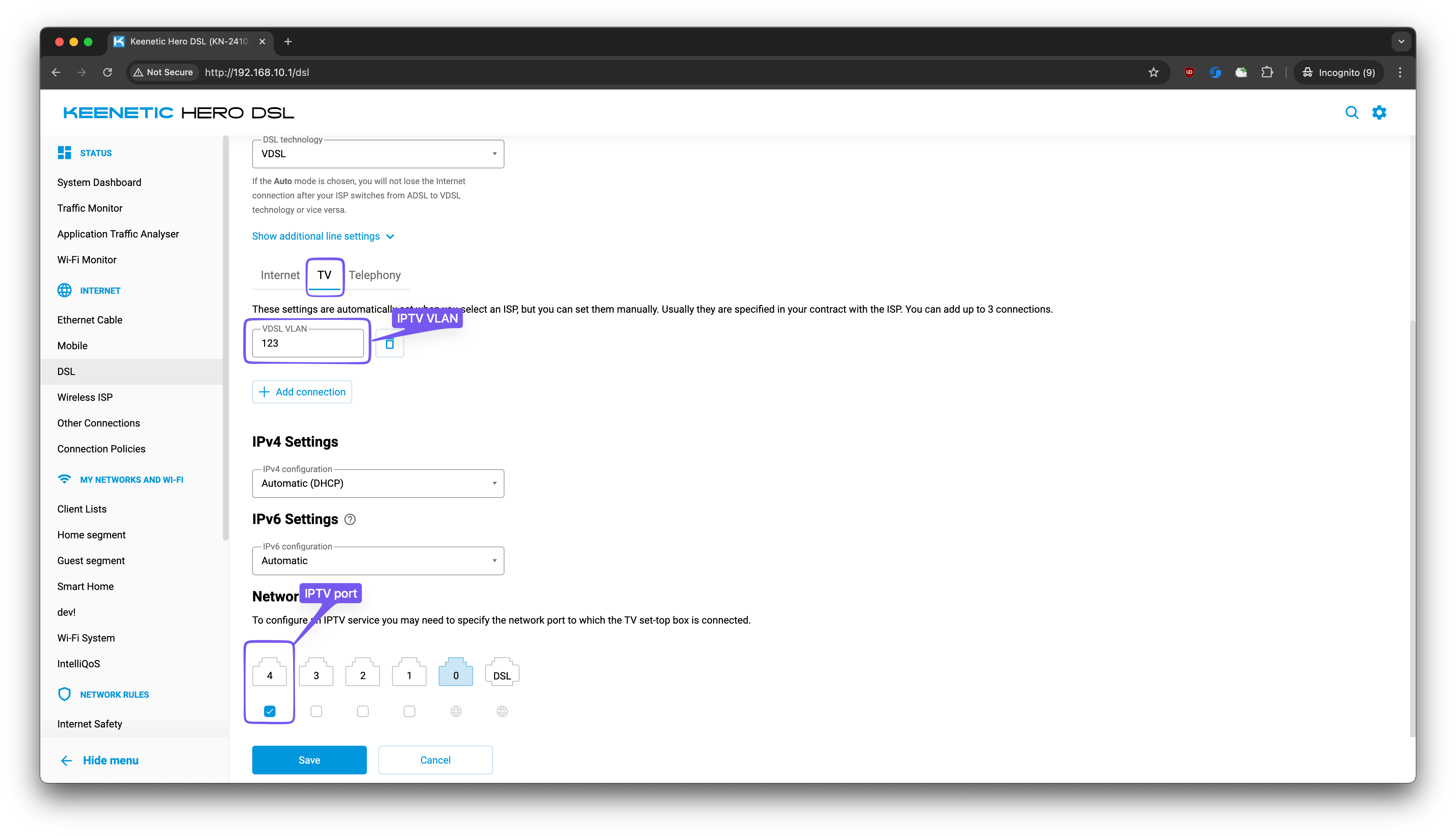Image resolution: width=1456 pixels, height=836 pixels.
Task: Tick the port 1 checkbox
Action: click(x=409, y=711)
